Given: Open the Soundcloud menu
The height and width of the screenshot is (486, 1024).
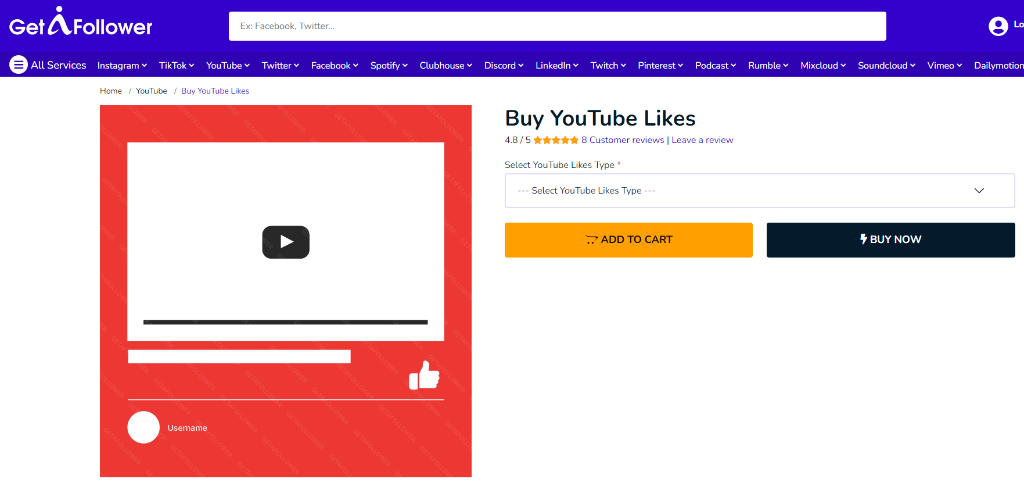Looking at the screenshot, I should (x=887, y=65).
